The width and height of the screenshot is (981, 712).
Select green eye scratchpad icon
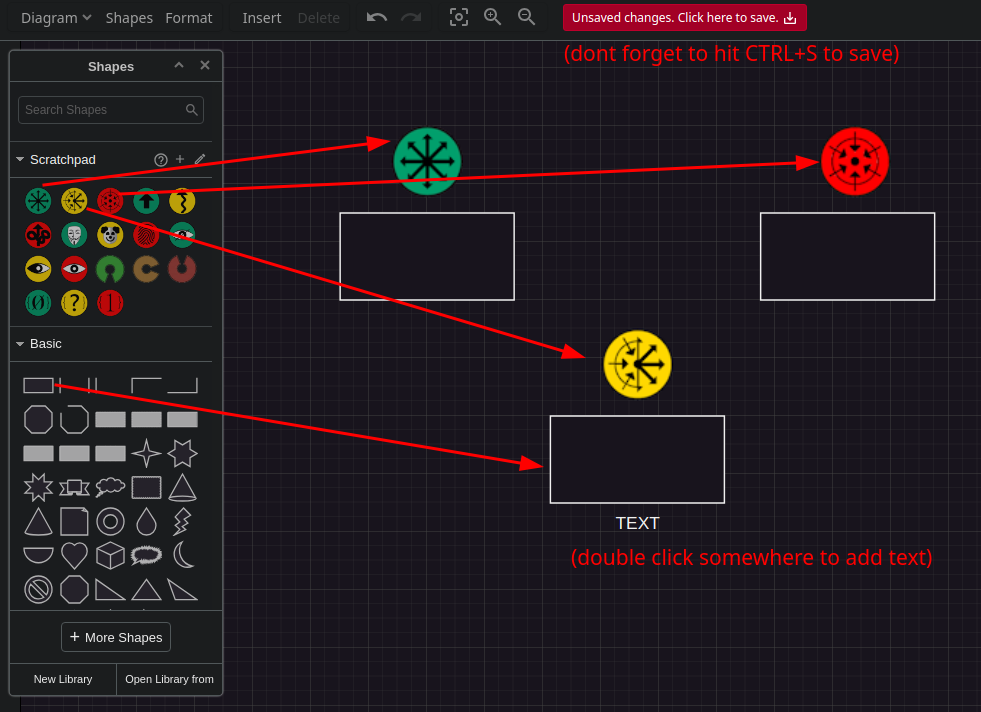(182, 235)
